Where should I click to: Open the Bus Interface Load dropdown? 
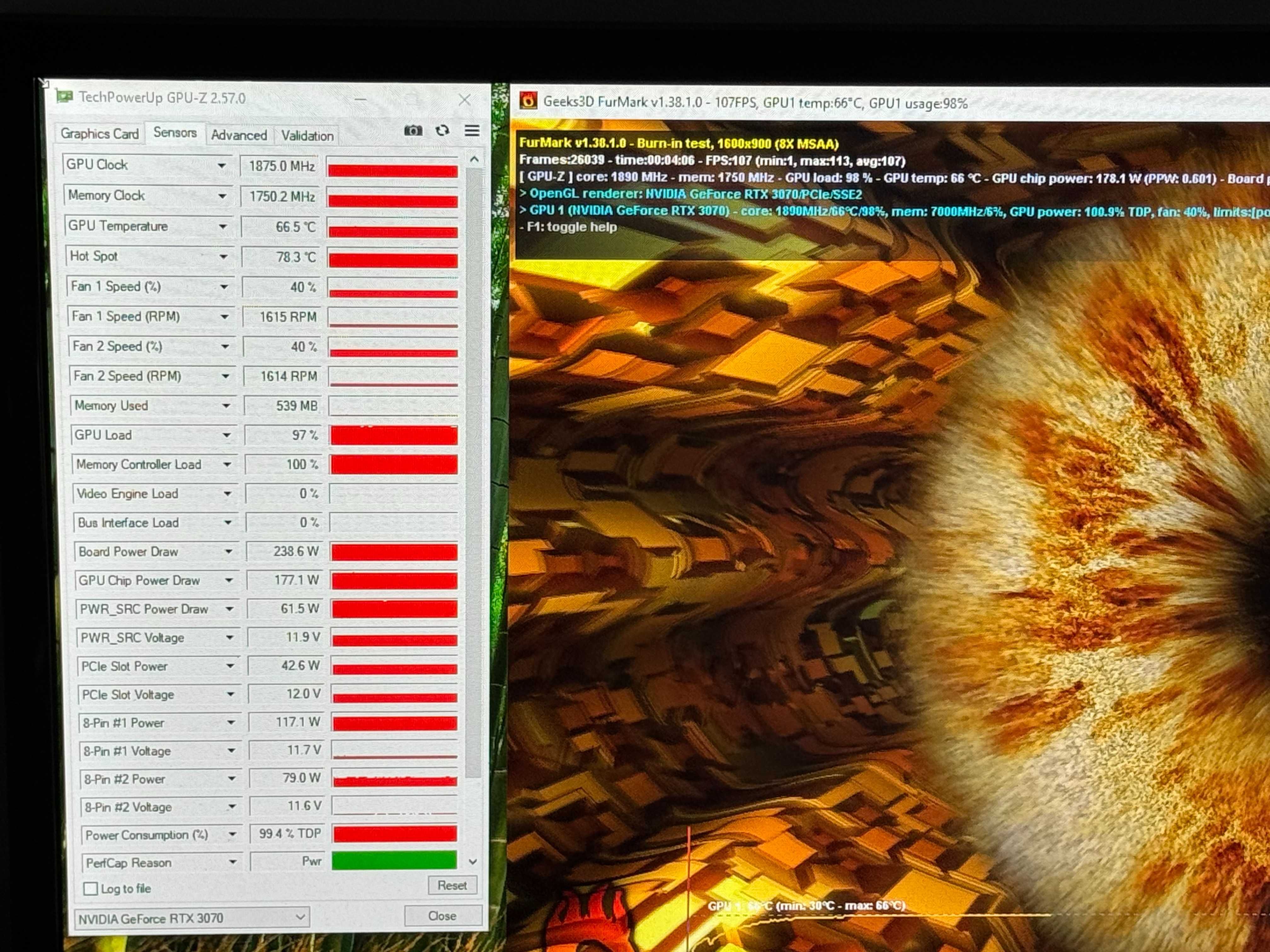228,523
